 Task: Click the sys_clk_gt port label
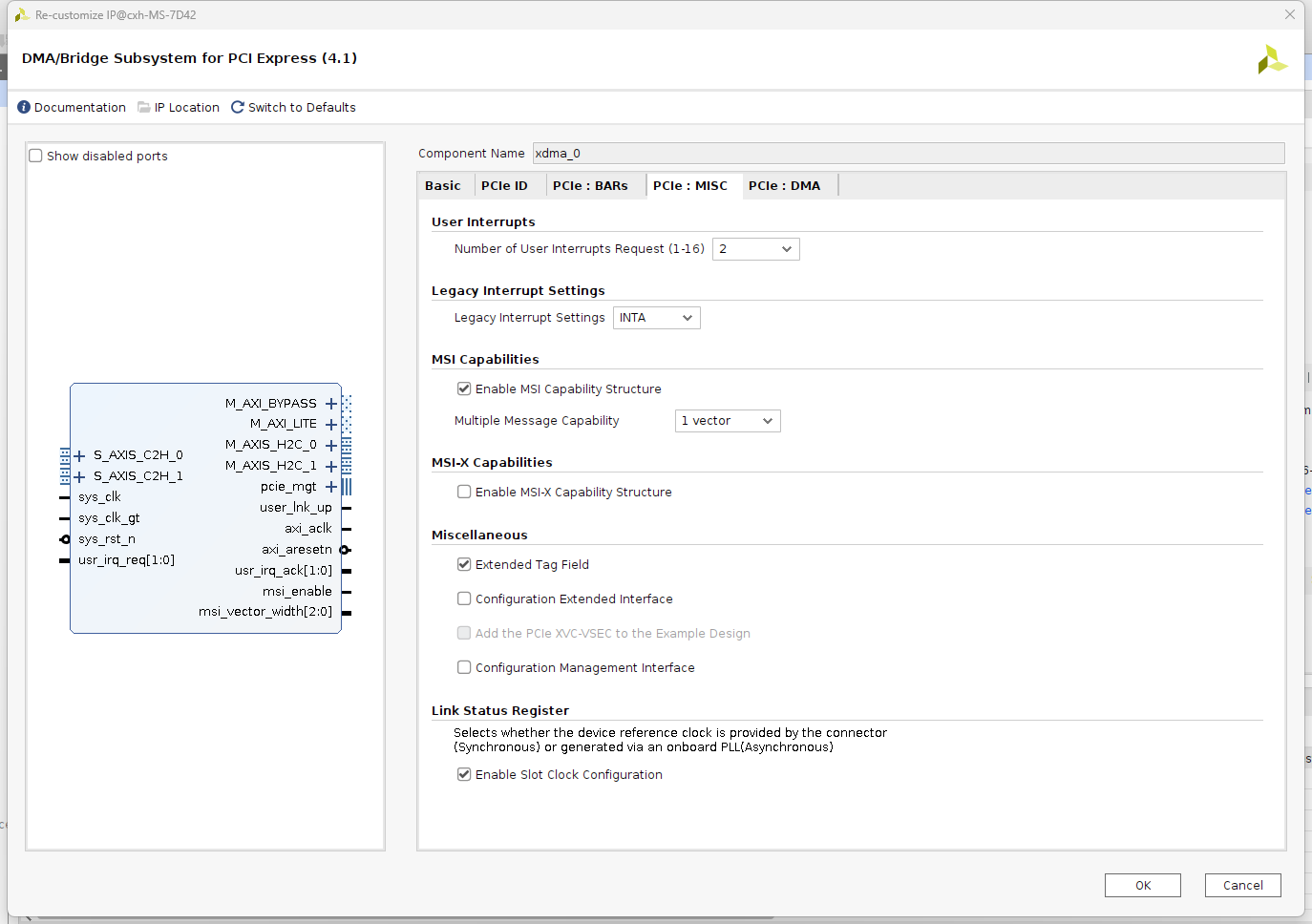(109, 518)
